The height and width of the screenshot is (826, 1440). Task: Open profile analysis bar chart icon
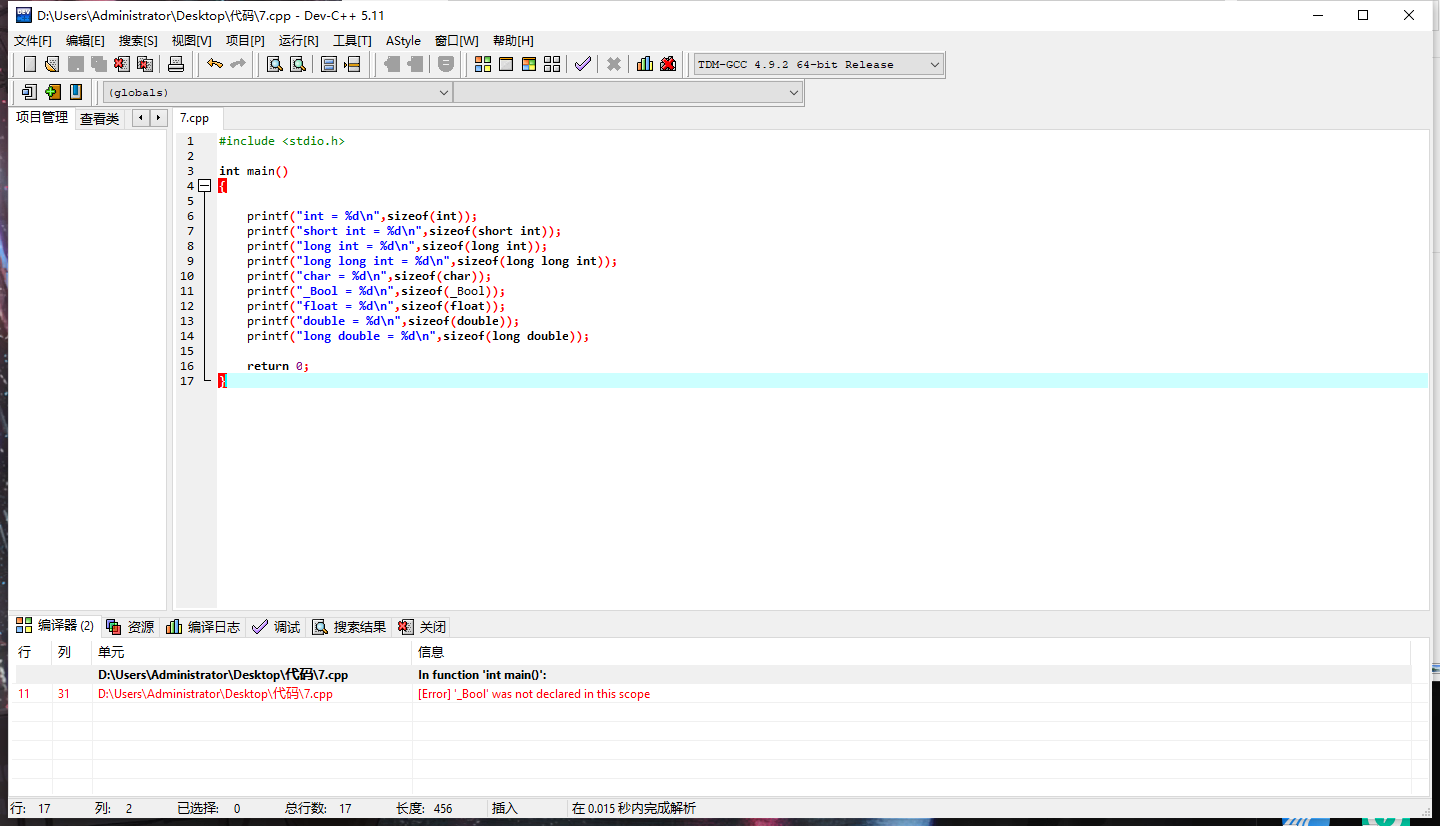645,64
